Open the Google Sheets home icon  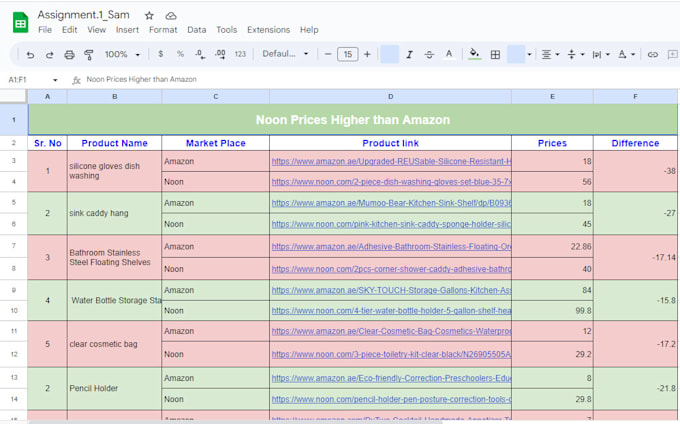pos(20,23)
